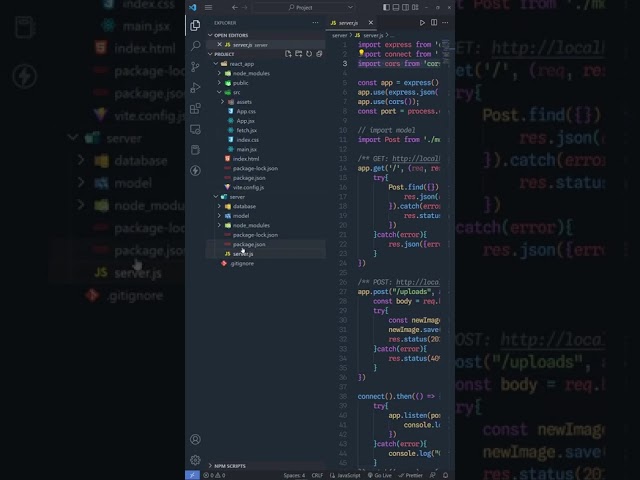
Task: Click the lightbulb code action on line 2
Action: tap(361, 53)
